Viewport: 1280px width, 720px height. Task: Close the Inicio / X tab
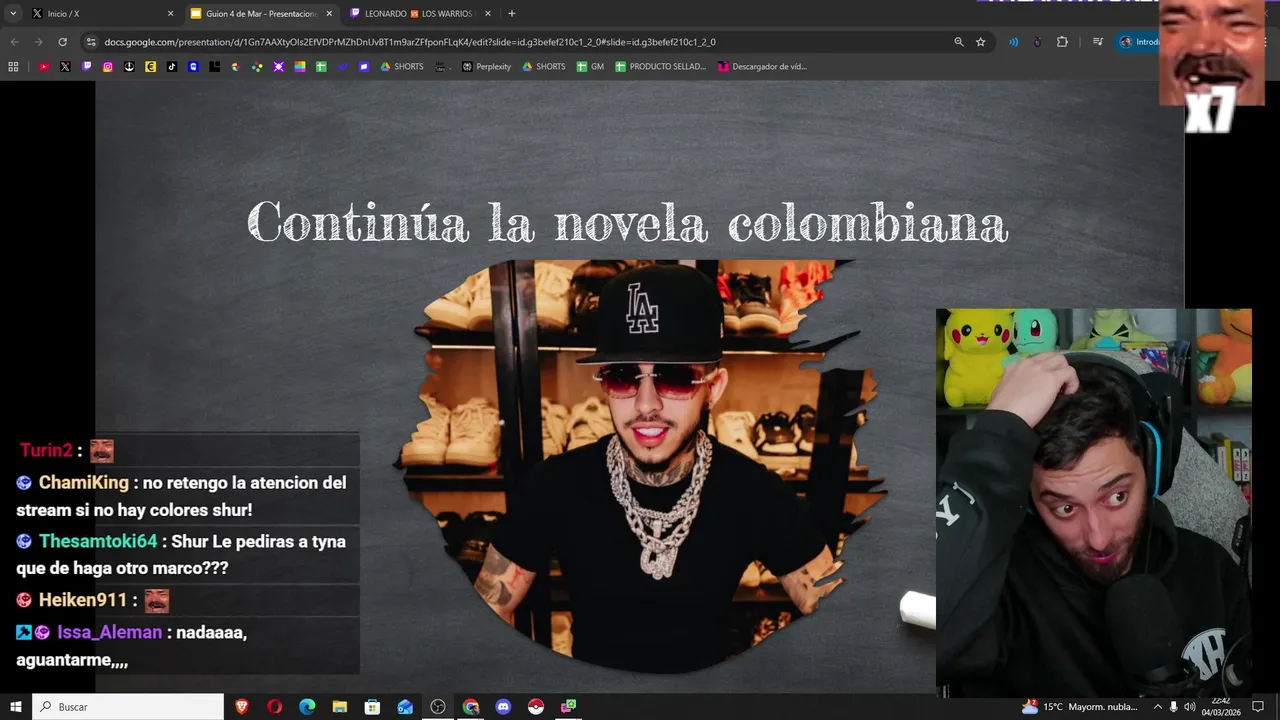(170, 14)
